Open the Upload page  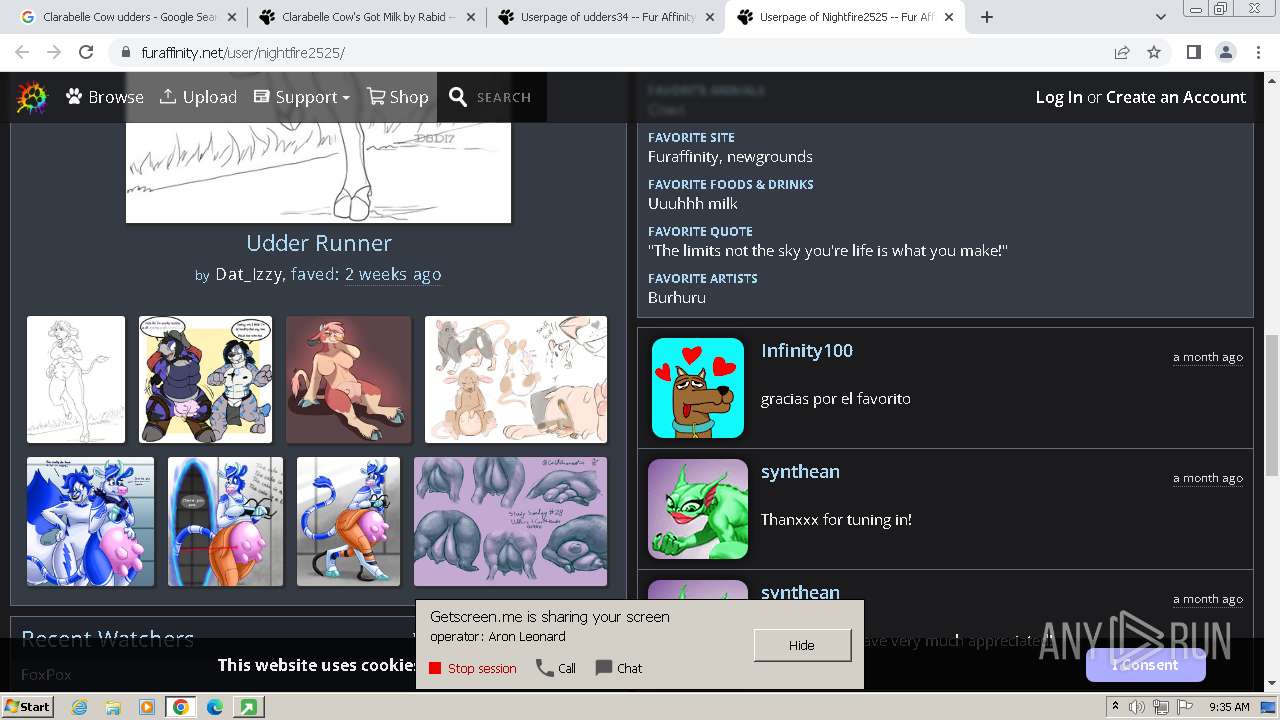(x=198, y=97)
